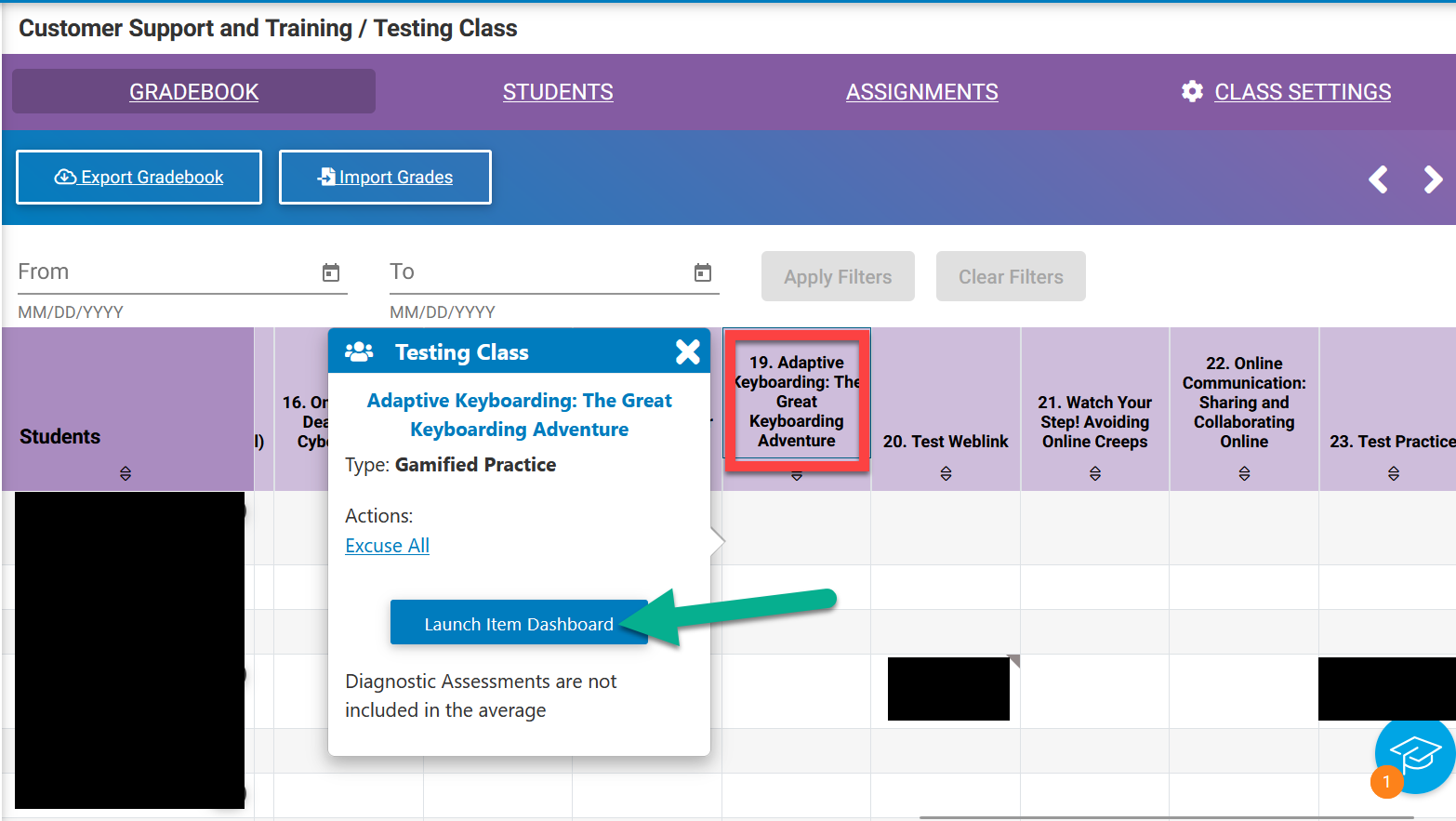Image resolution: width=1456 pixels, height=821 pixels.
Task: Launch the Item Dashboard
Action: [x=519, y=624]
